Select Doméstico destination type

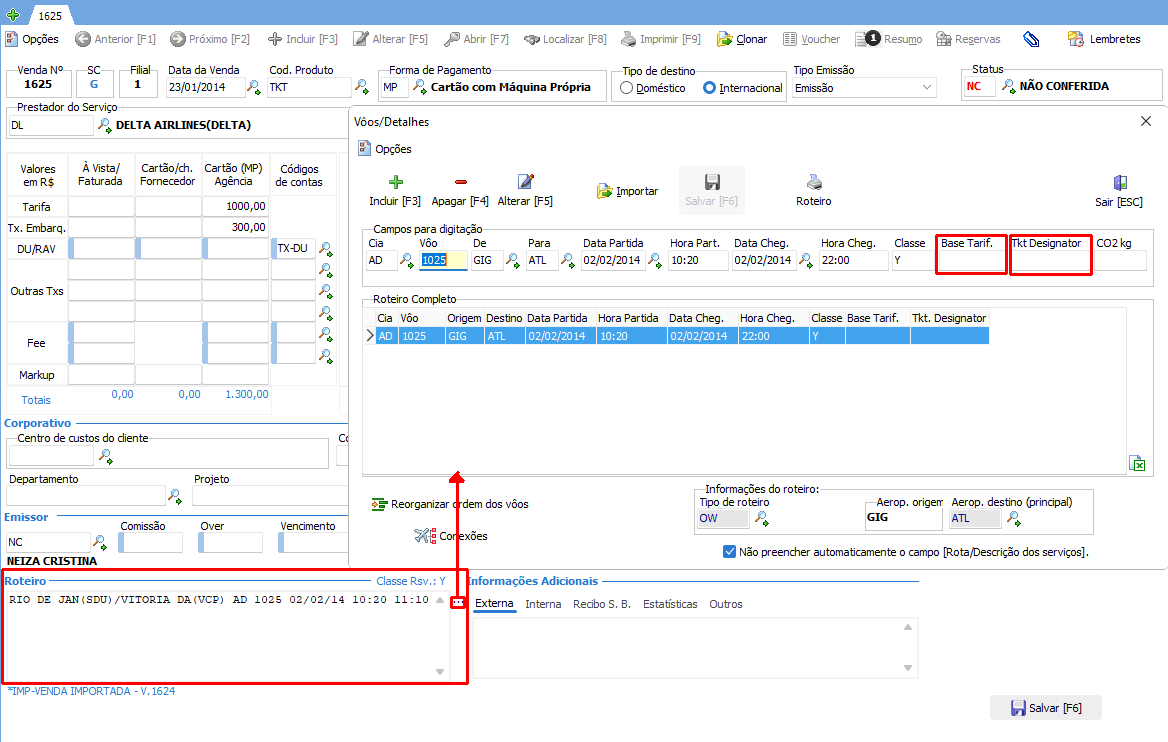tap(653, 88)
